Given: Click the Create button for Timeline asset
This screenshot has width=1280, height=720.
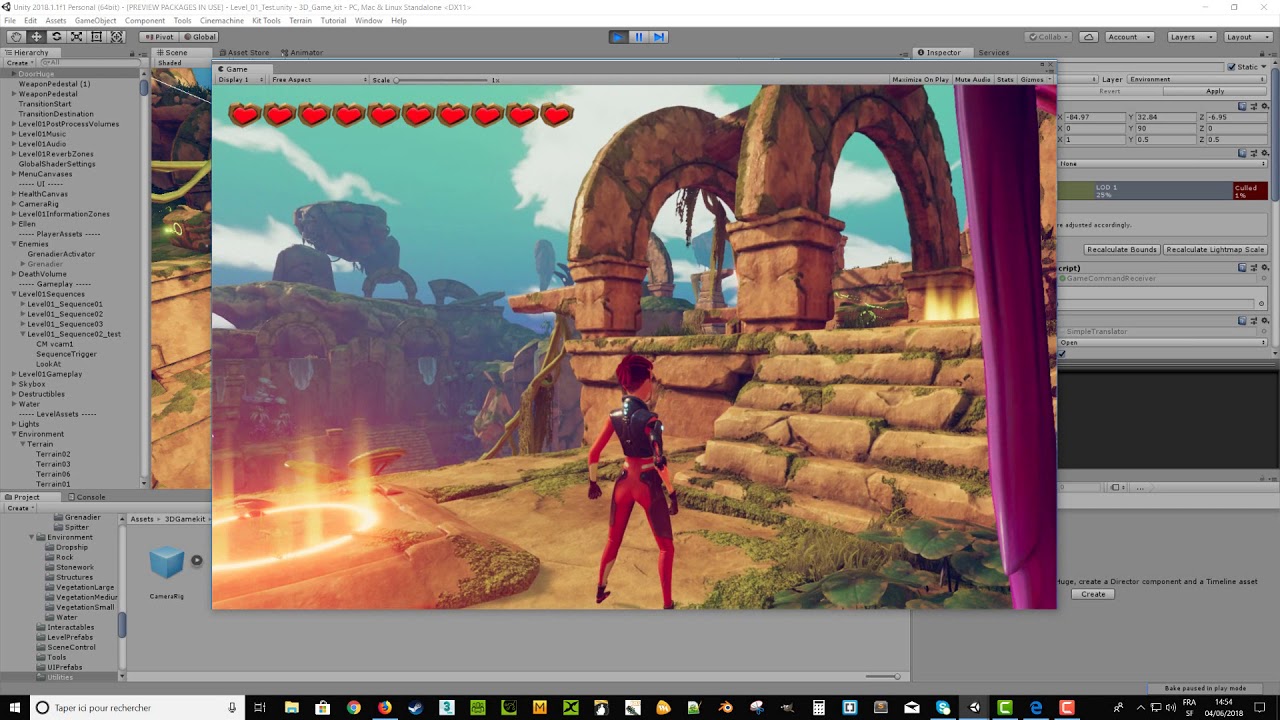Looking at the screenshot, I should (x=1093, y=594).
